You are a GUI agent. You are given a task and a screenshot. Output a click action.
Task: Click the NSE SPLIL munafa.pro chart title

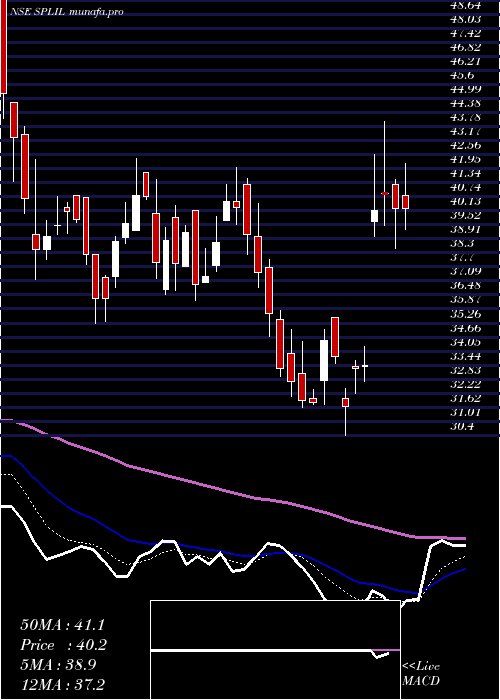click(x=66, y=12)
